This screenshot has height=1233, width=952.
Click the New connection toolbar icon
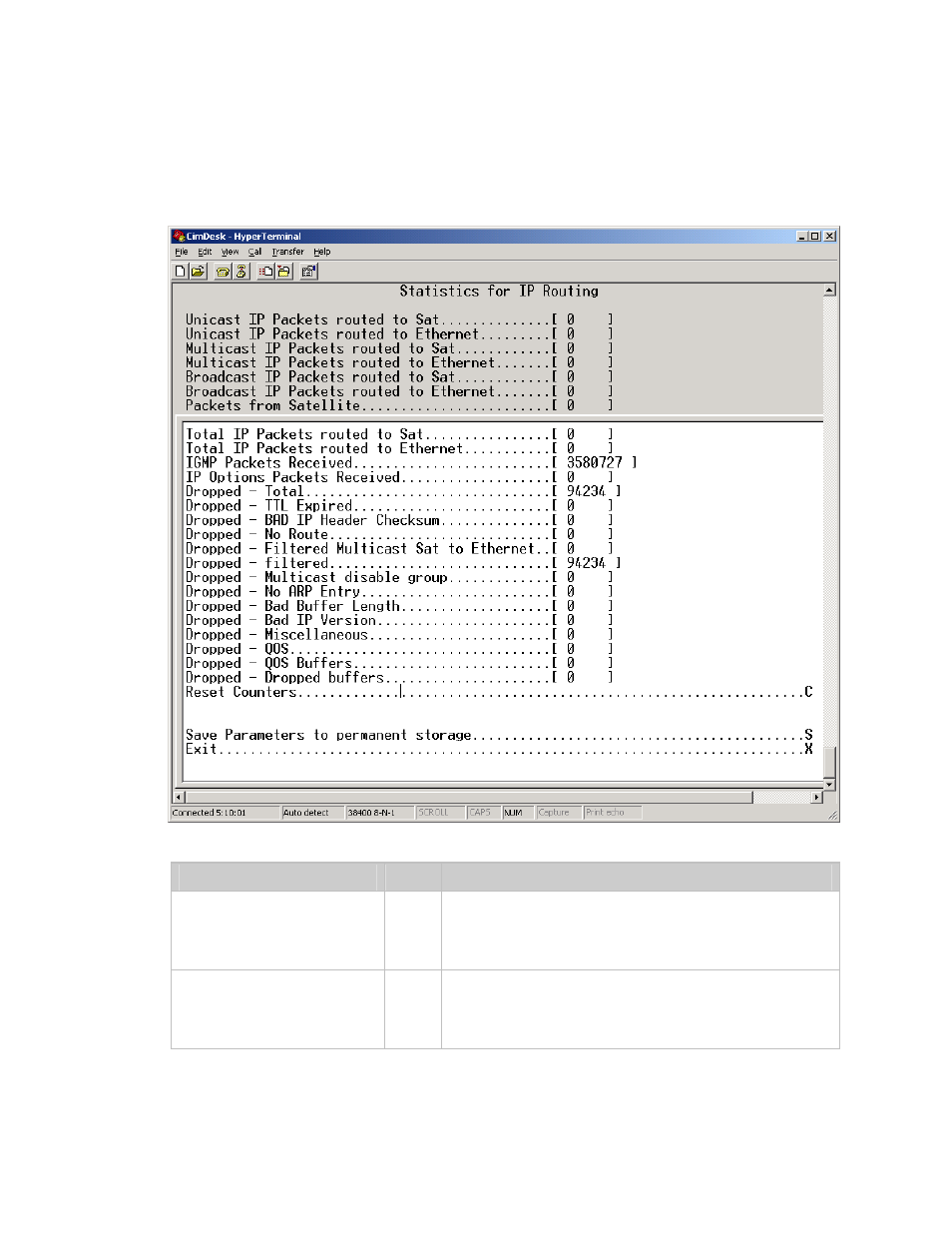click(x=181, y=271)
